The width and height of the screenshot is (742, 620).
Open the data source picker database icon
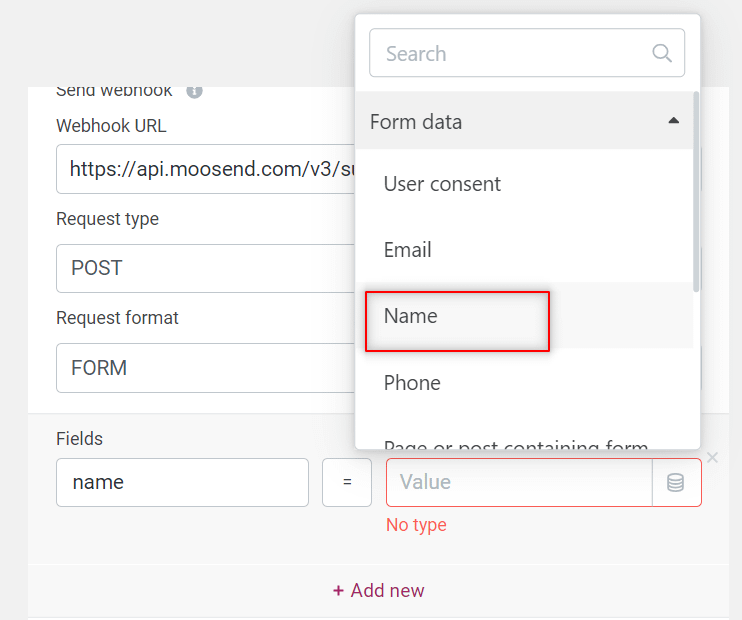pyautogui.click(x=676, y=483)
